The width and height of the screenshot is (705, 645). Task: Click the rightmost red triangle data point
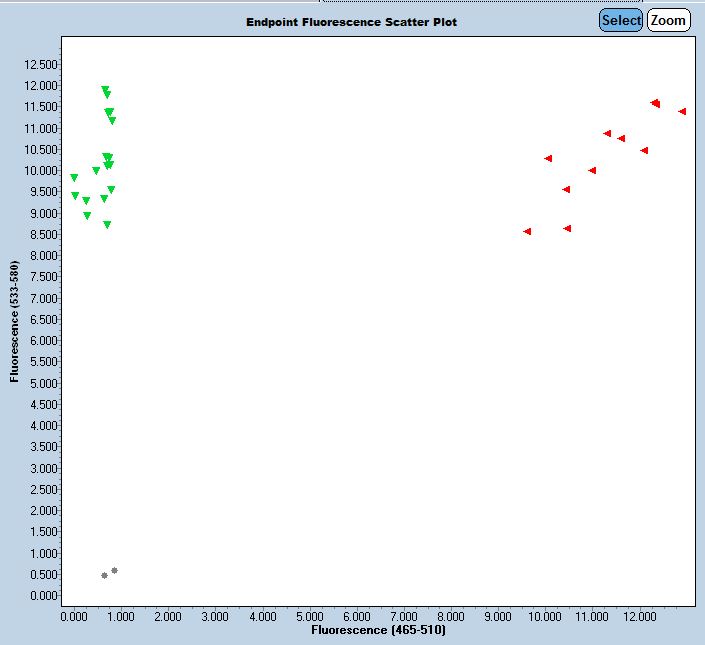coord(682,111)
